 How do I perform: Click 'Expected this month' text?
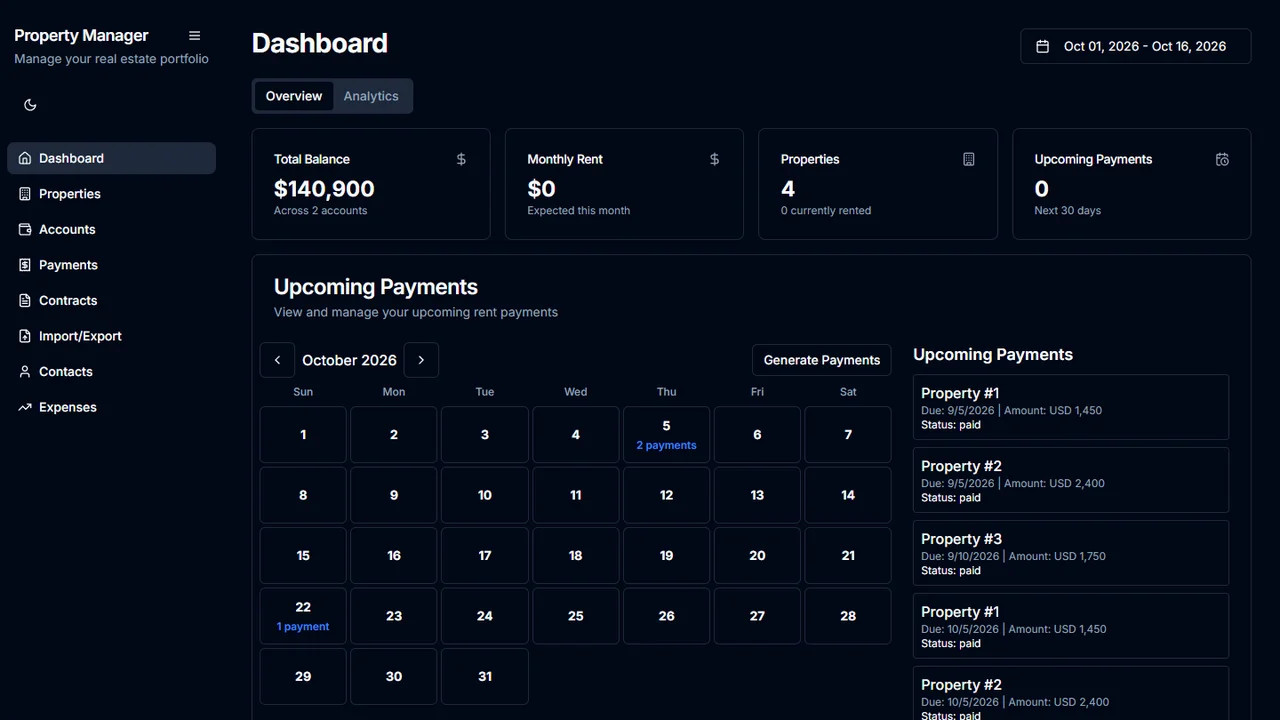pos(579,211)
